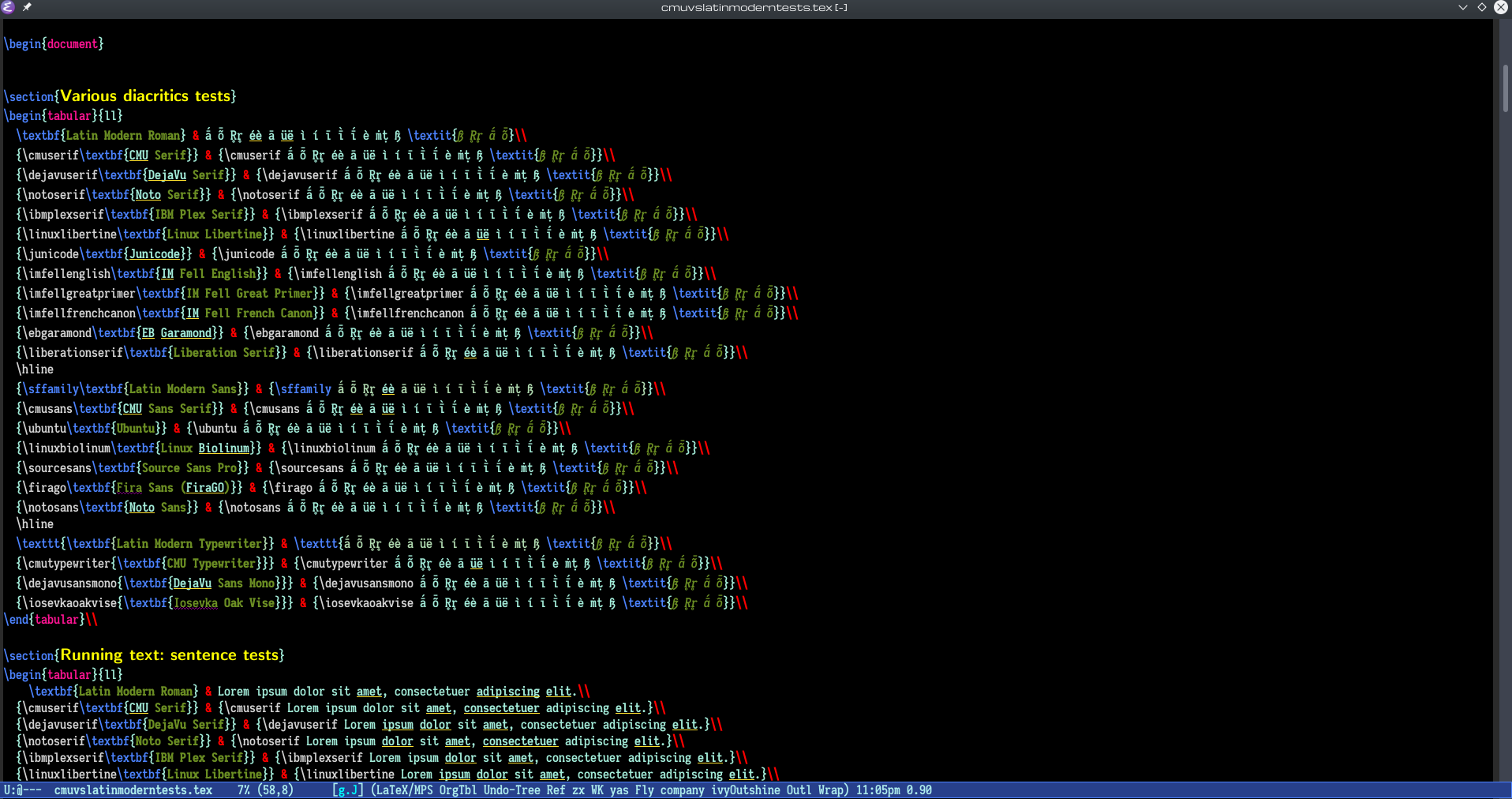Click 'IM Fell Great Primer' font label
Screen dimensions: 1512x799
coord(249,294)
